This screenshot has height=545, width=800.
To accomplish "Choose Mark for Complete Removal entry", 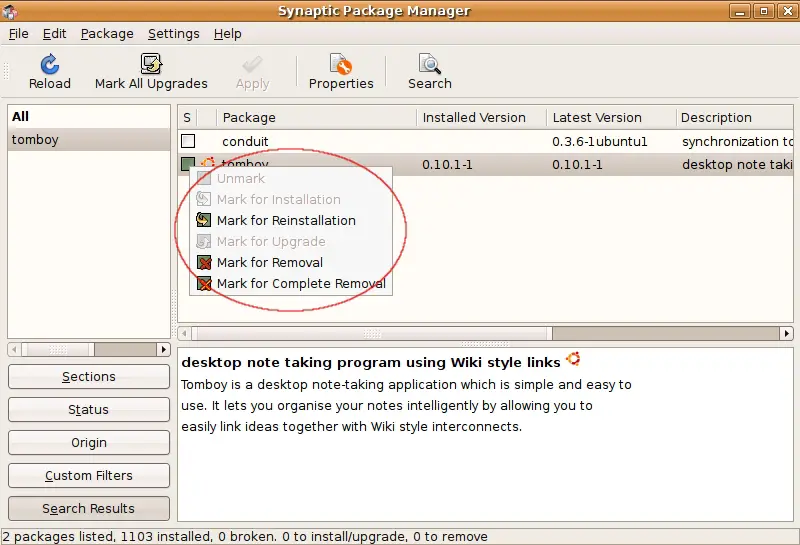I will (x=291, y=283).
